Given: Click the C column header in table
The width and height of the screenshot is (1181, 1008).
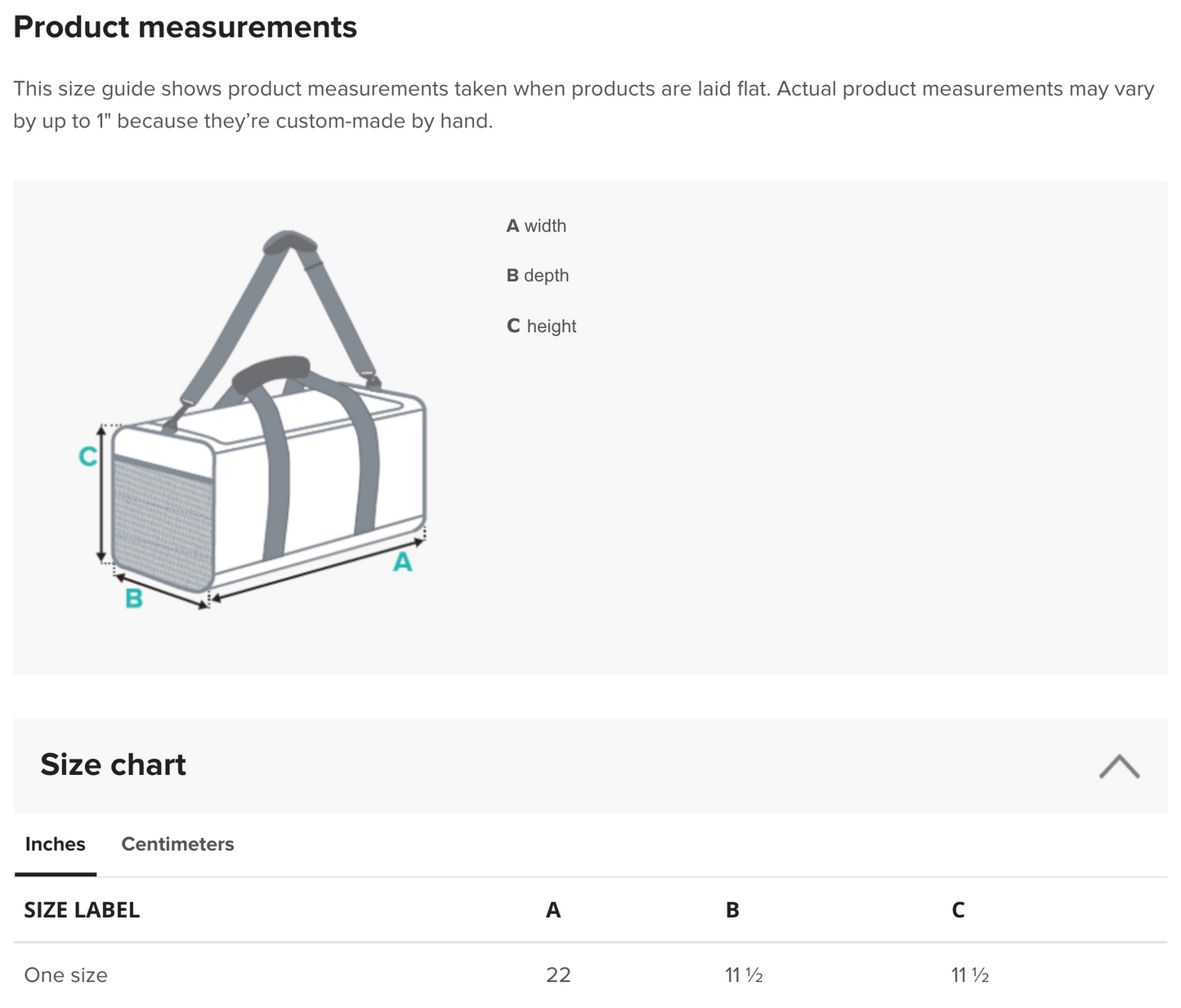Looking at the screenshot, I should click(x=958, y=910).
